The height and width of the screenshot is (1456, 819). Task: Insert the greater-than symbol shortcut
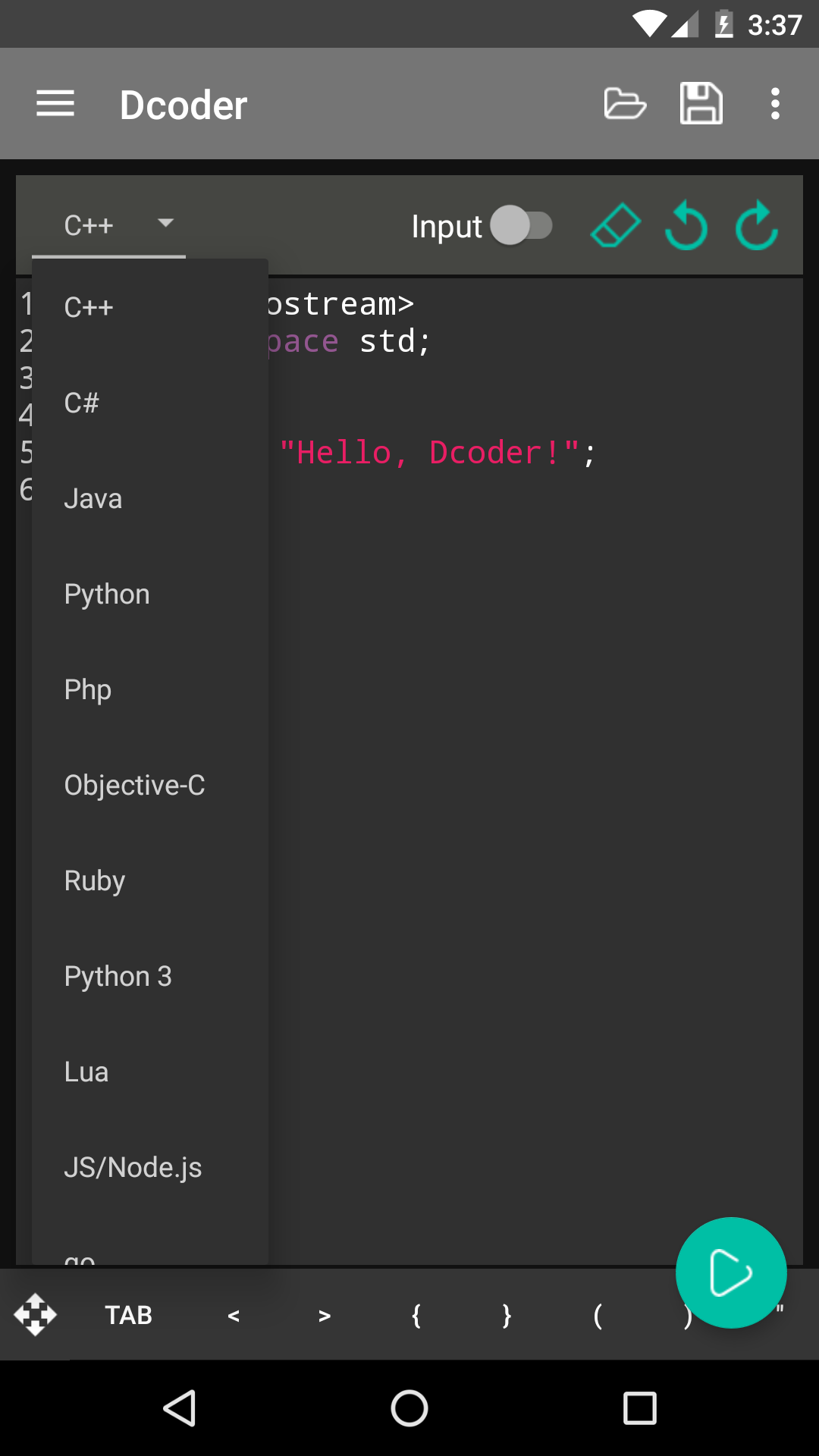click(x=325, y=1315)
